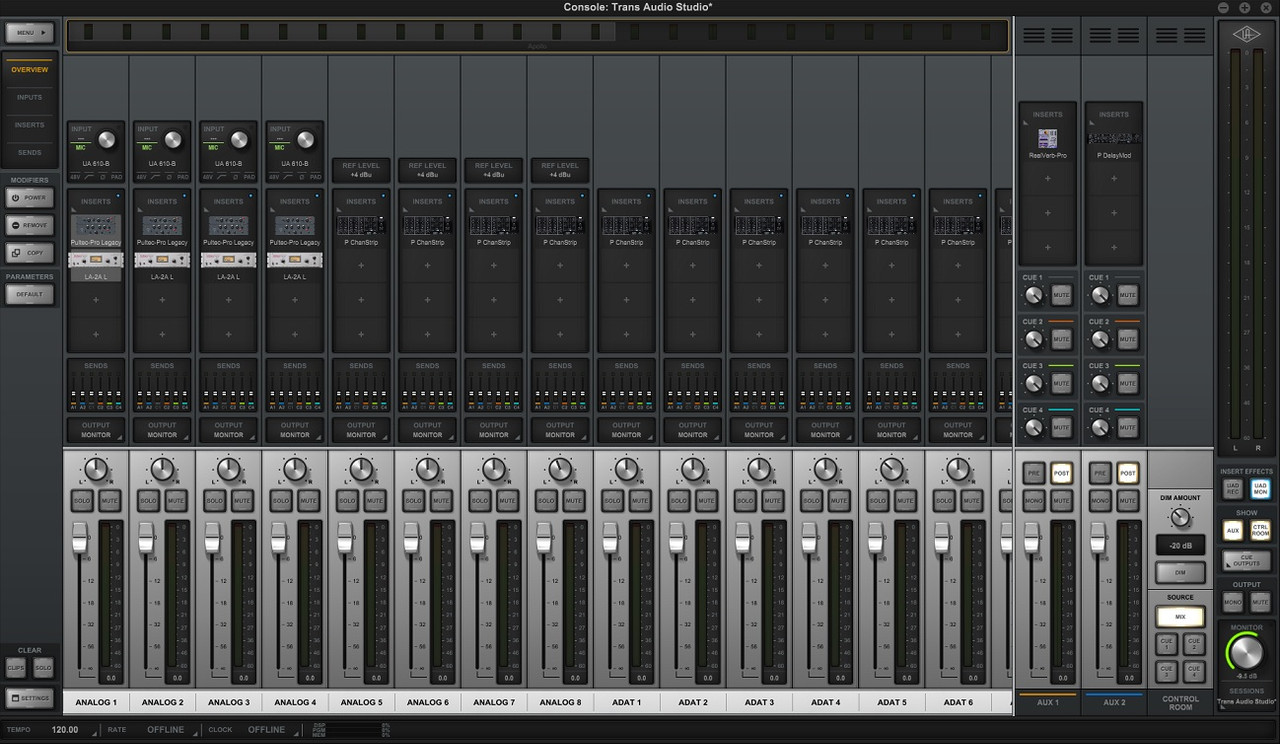This screenshot has height=744, width=1280.
Task: Toggle MONO on the Aux 1 channel
Action: (x=1034, y=500)
